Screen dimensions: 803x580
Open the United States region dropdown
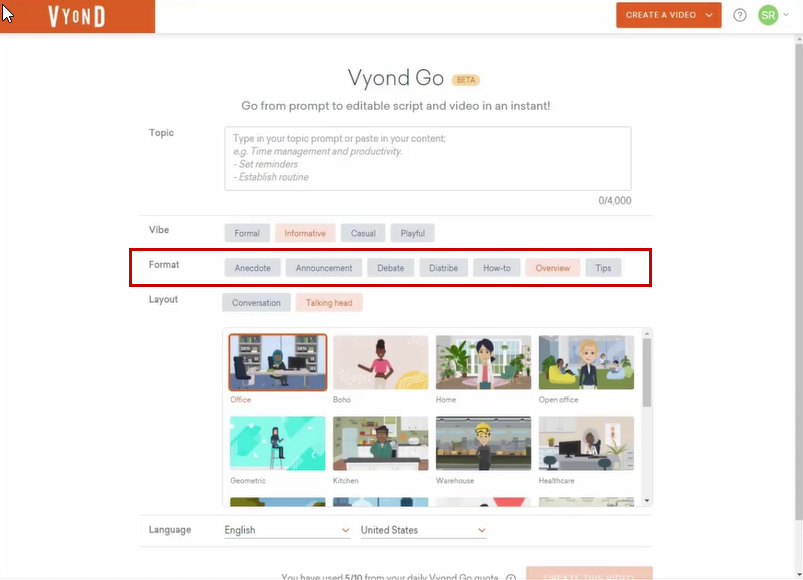tap(423, 530)
